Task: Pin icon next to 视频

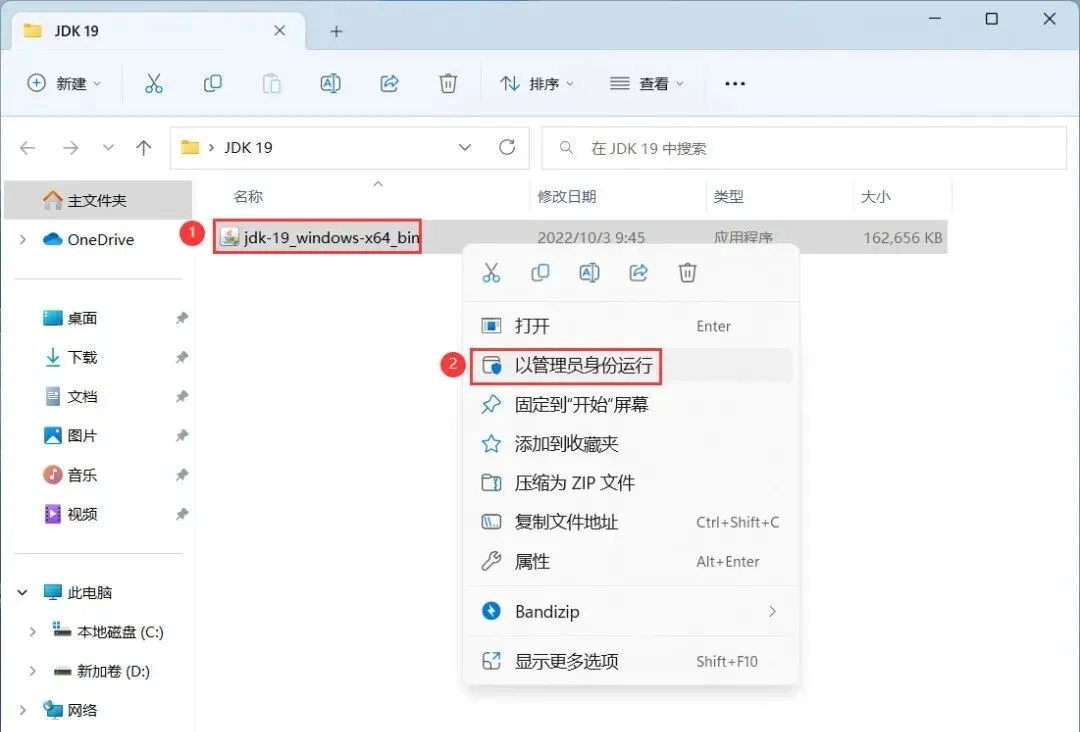Action: pyautogui.click(x=181, y=514)
